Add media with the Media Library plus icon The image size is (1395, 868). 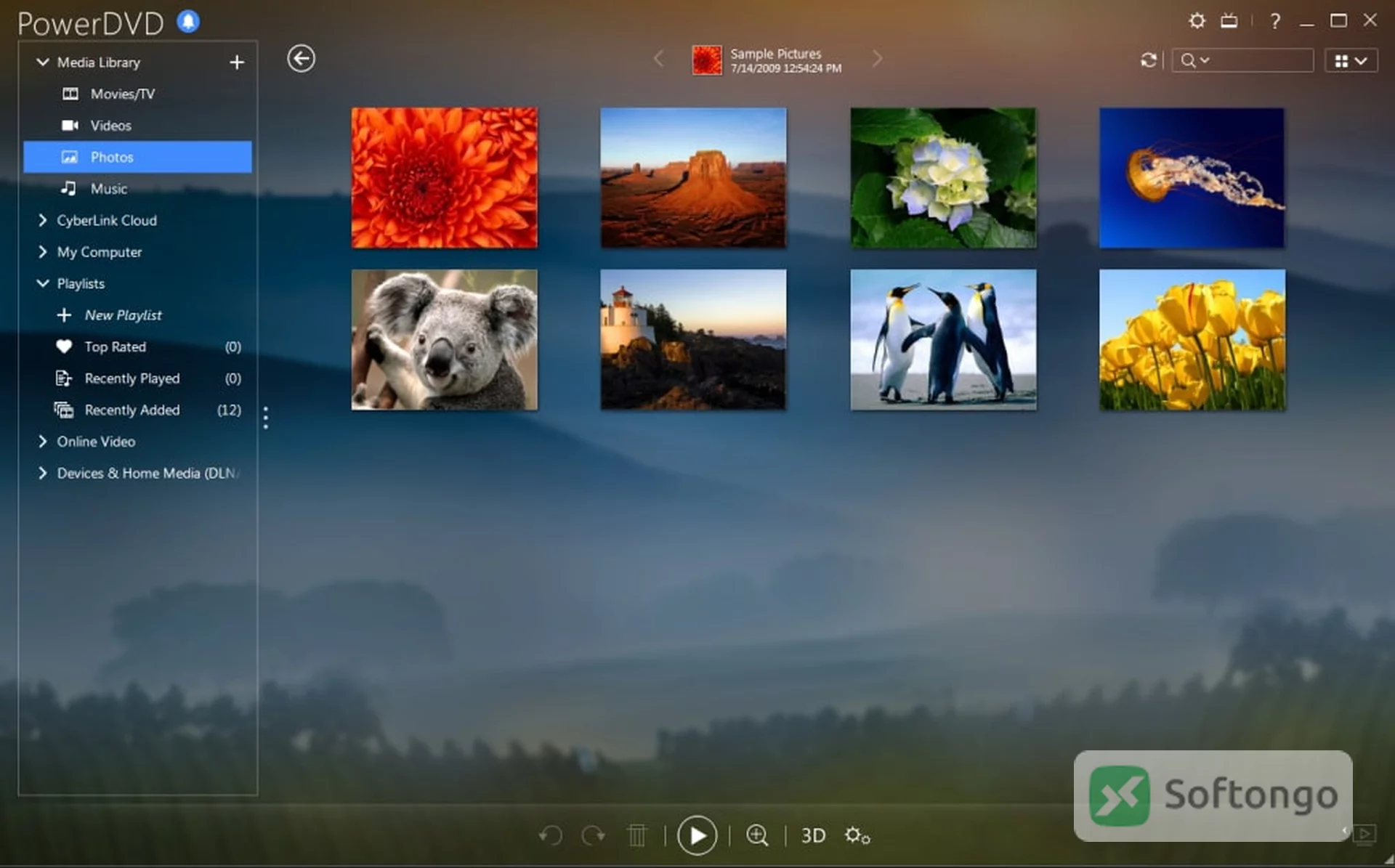click(237, 62)
